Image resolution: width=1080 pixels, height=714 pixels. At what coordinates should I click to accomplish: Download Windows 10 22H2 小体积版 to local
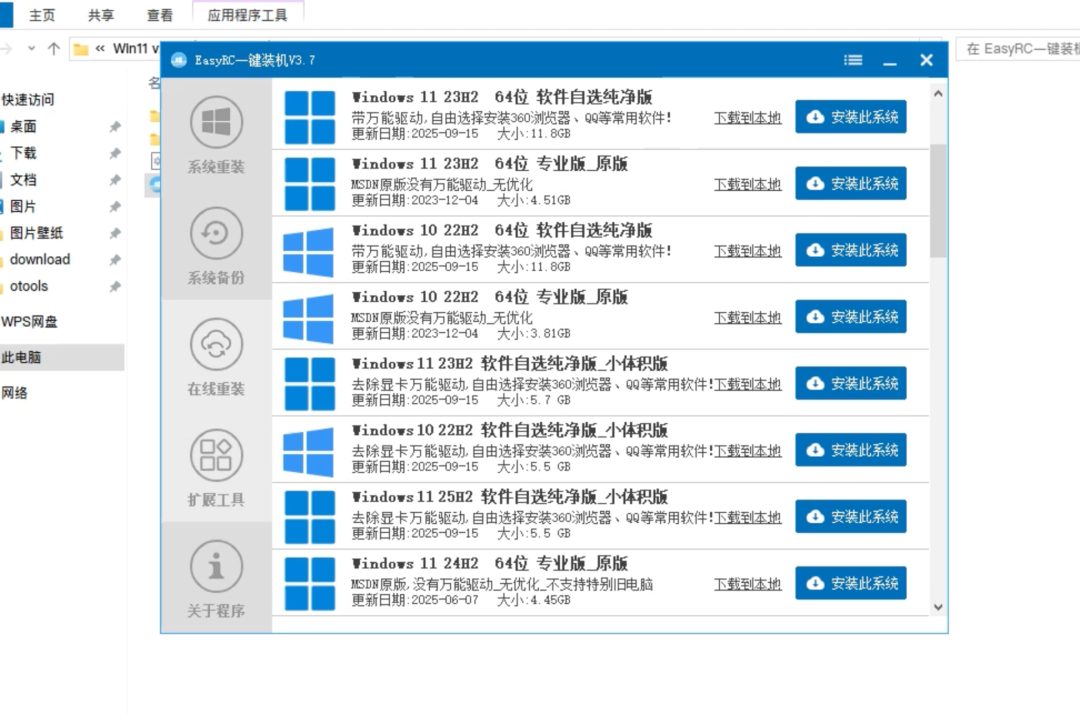747,451
